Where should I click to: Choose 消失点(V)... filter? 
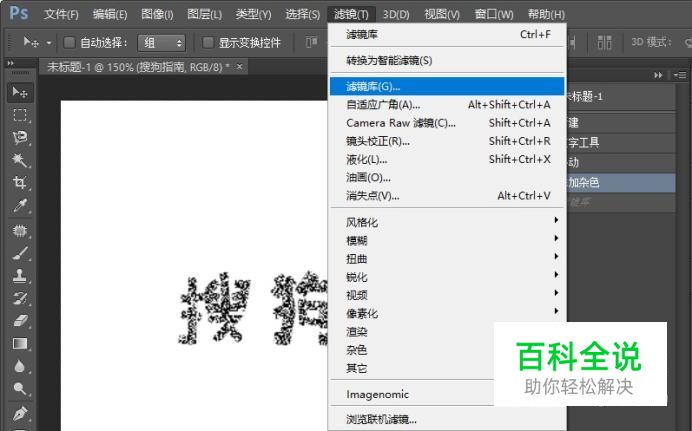click(x=447, y=195)
